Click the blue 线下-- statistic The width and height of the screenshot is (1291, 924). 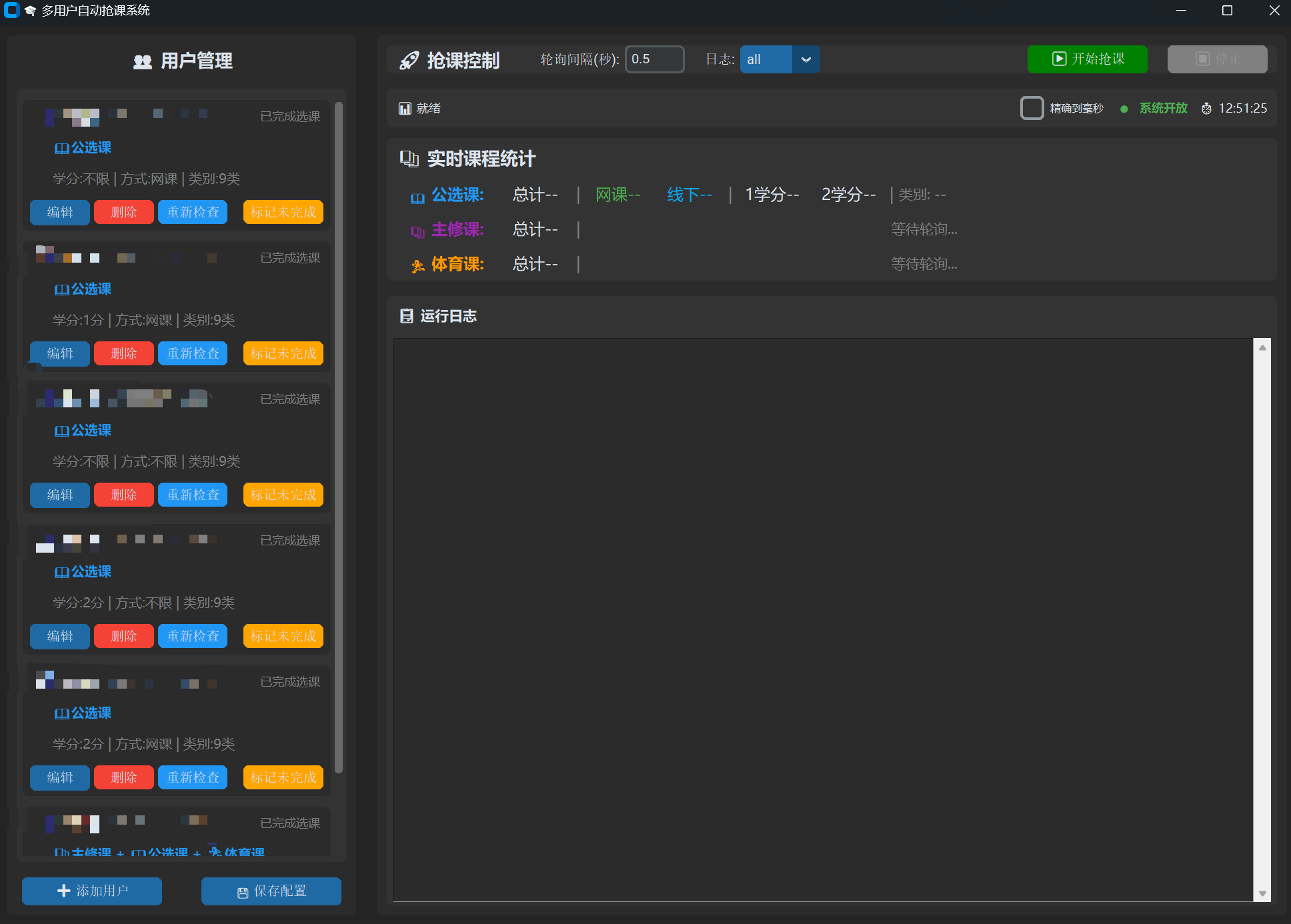pyautogui.click(x=690, y=195)
